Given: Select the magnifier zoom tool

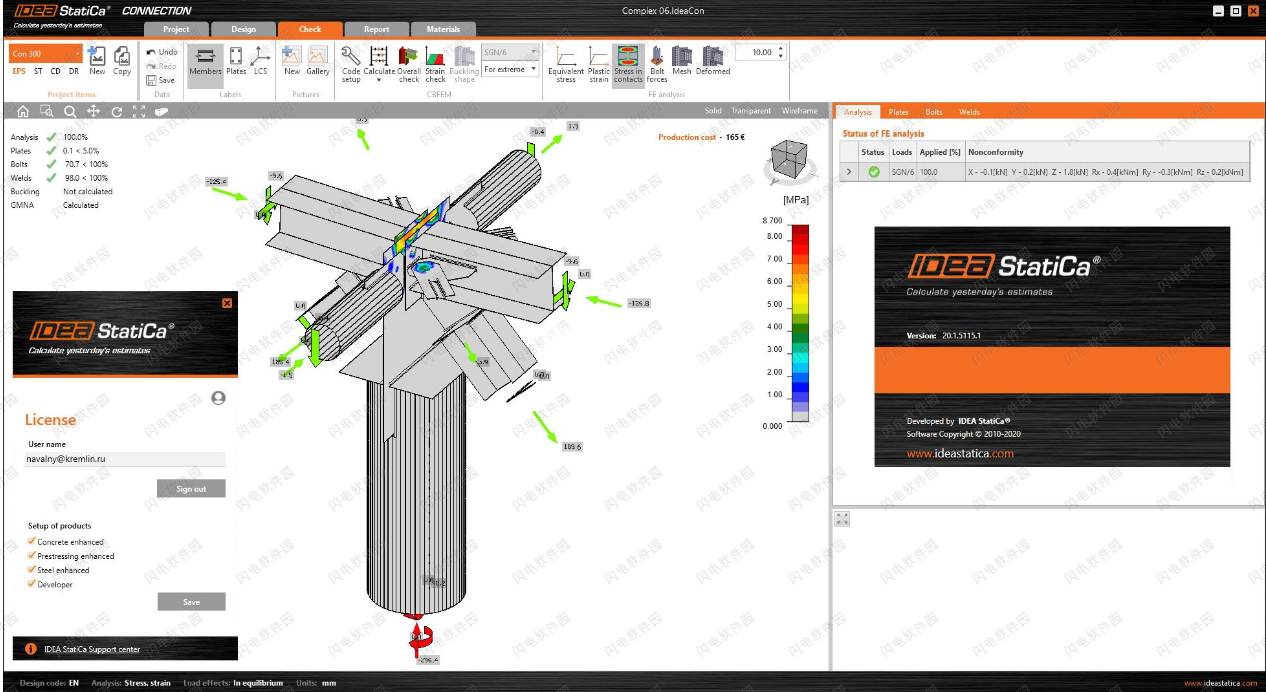Looking at the screenshot, I should click(70, 112).
